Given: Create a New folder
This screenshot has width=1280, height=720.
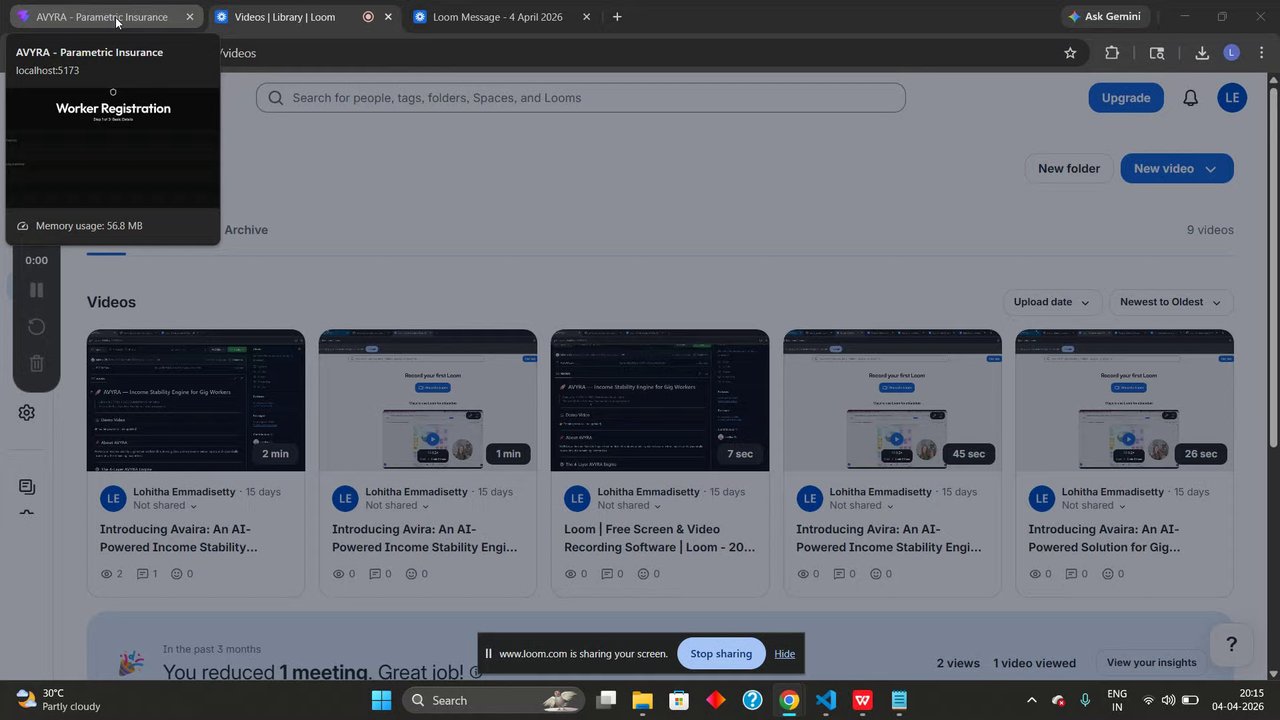Looking at the screenshot, I should (x=1069, y=169).
